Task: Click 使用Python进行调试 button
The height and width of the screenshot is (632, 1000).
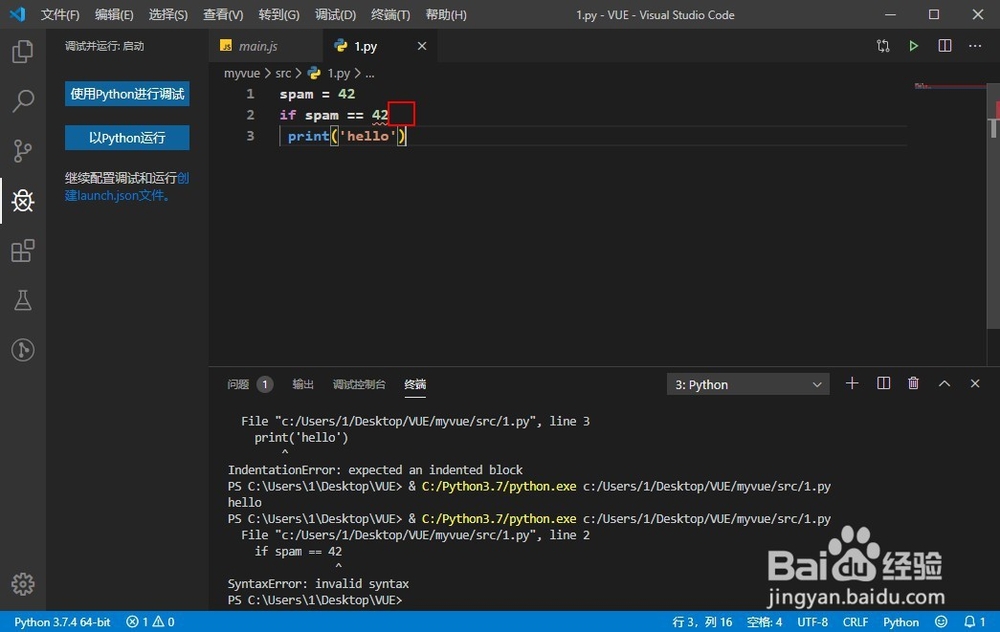Action: point(127,94)
